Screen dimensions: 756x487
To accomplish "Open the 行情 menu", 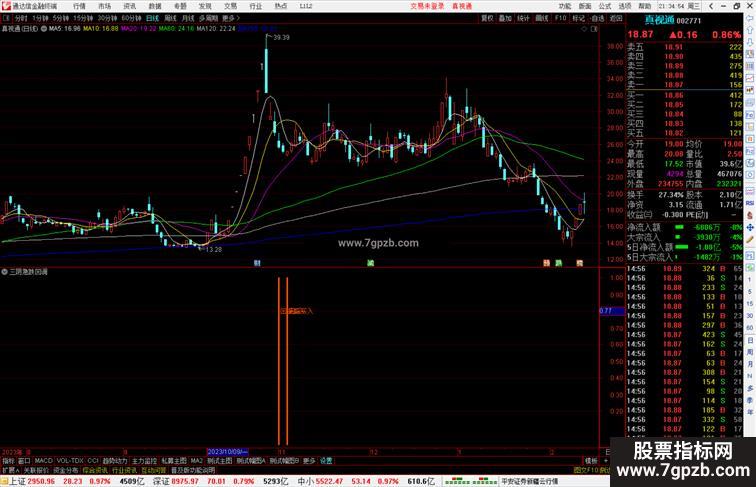I will point(79,6).
